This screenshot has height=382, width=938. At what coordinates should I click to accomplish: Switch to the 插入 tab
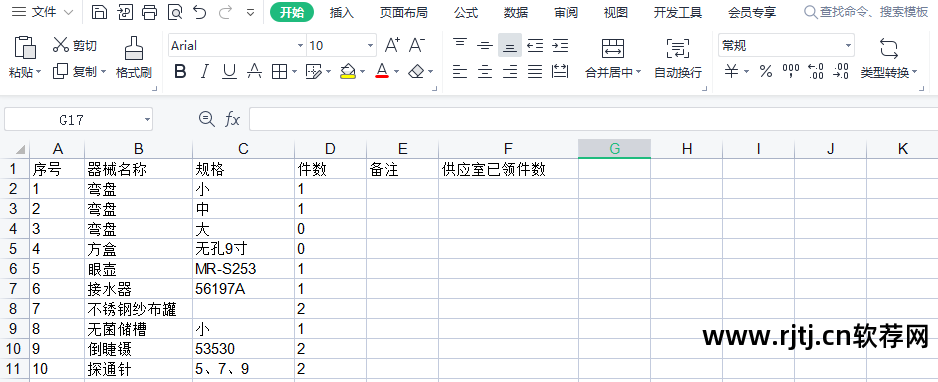(342, 12)
